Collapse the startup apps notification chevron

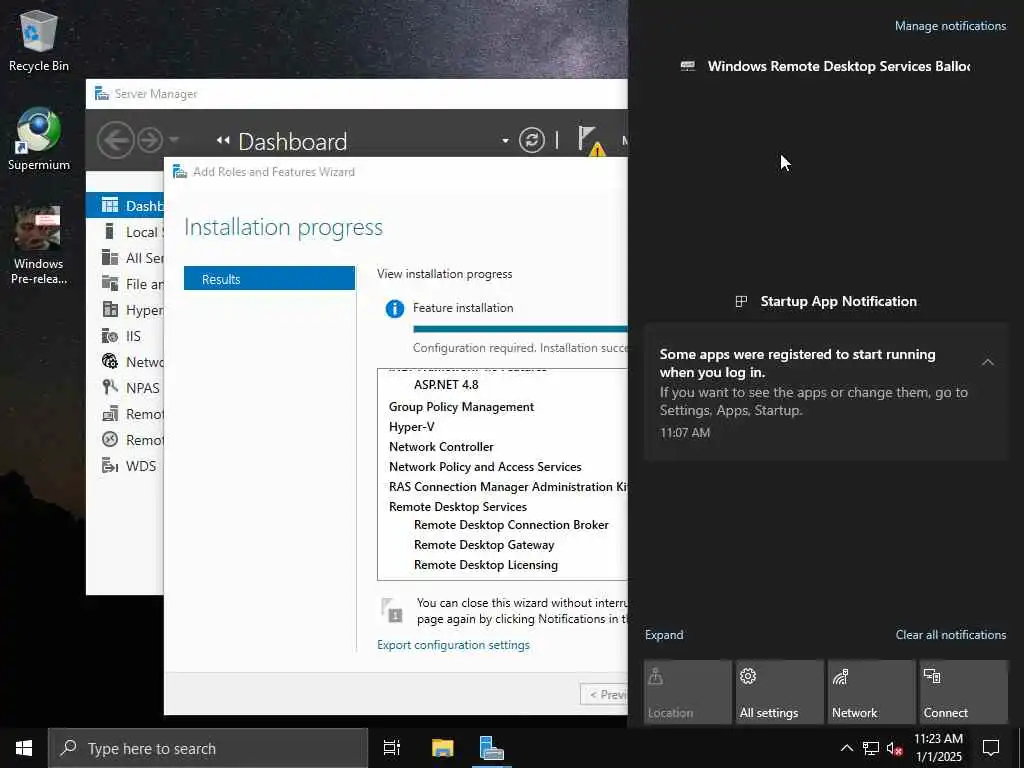(987, 362)
